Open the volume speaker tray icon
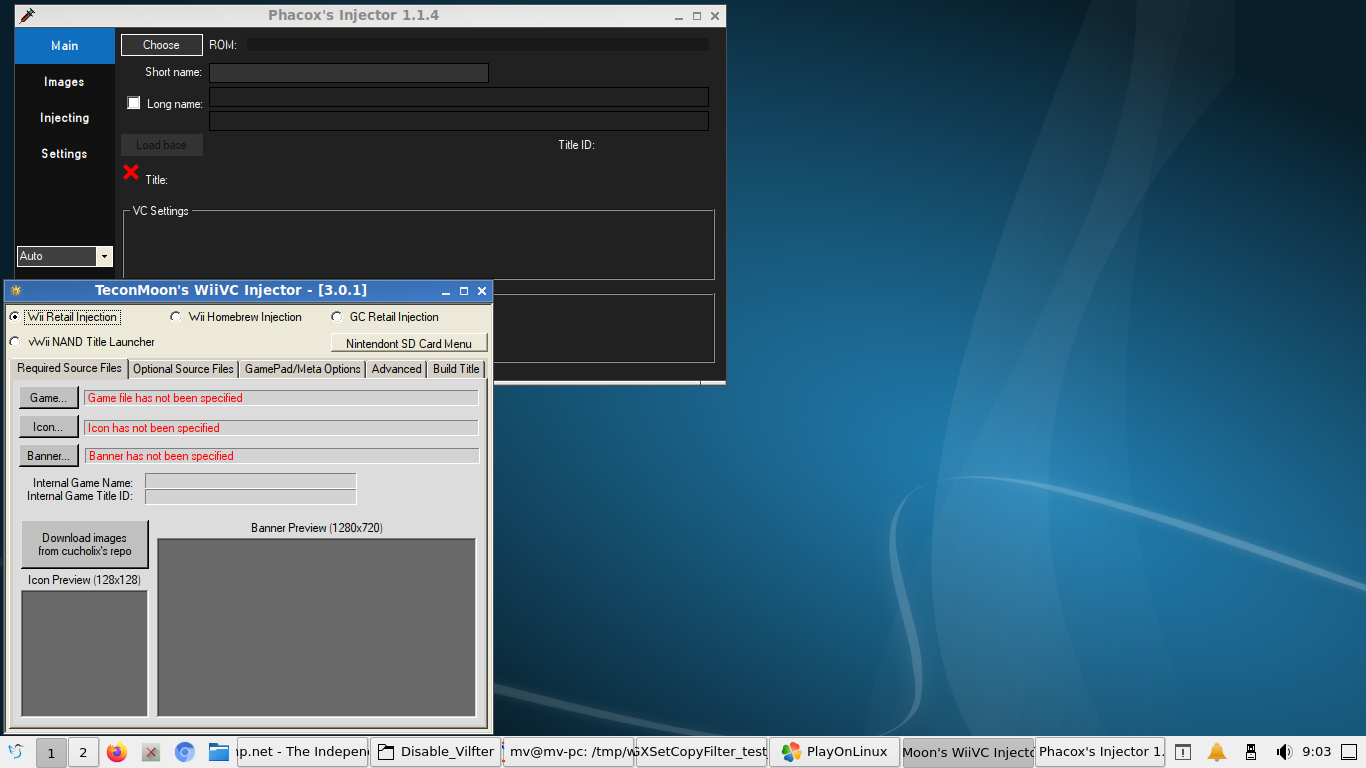 1284,752
